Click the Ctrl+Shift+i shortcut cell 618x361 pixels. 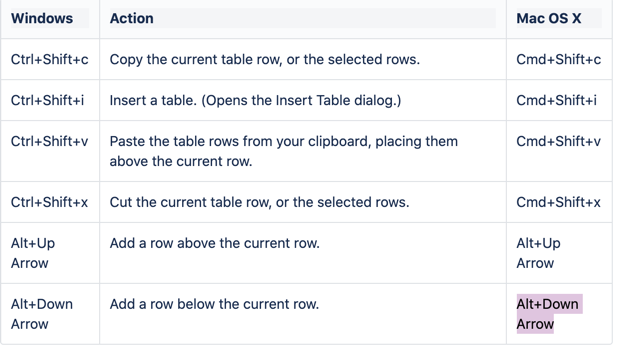(x=50, y=100)
